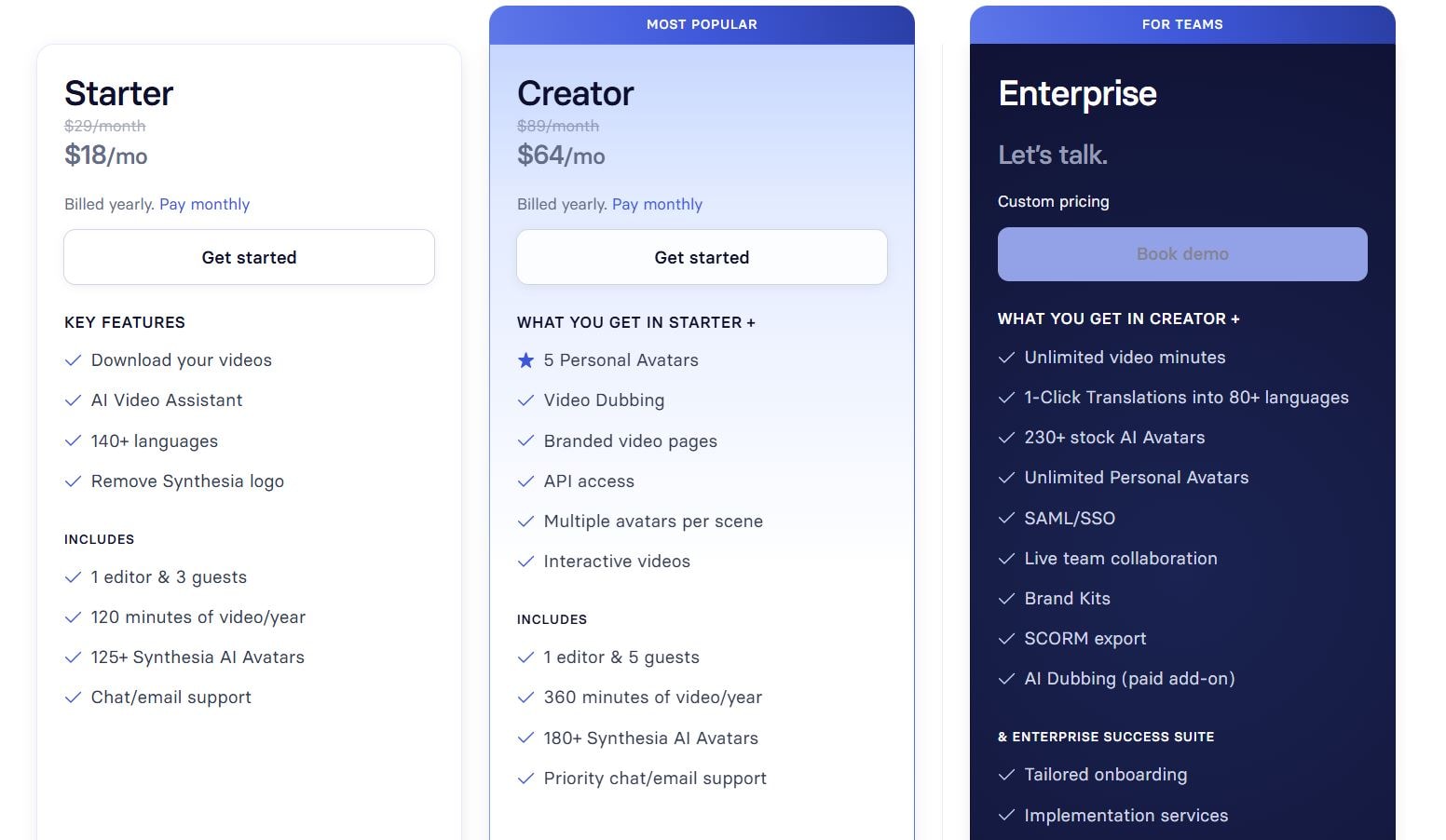
Task: Click checkmark next to Branded video pages
Action: (x=525, y=441)
